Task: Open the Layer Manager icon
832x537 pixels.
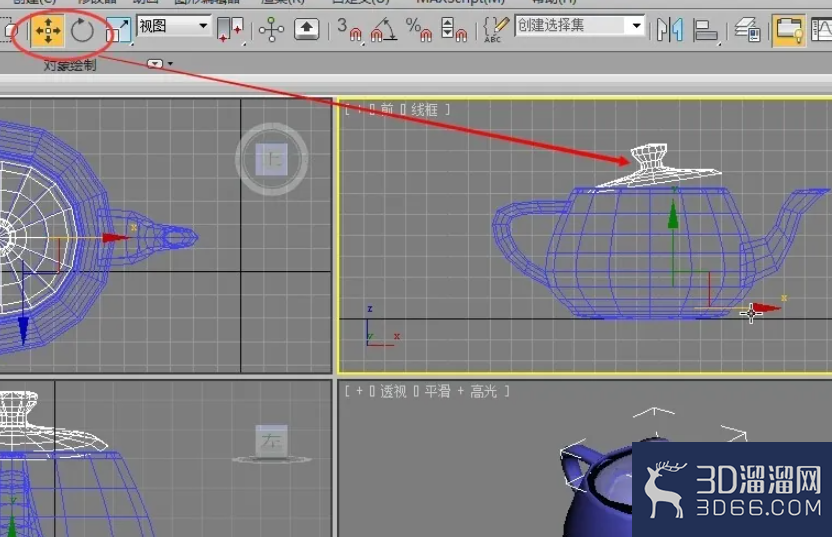Action: [747, 30]
